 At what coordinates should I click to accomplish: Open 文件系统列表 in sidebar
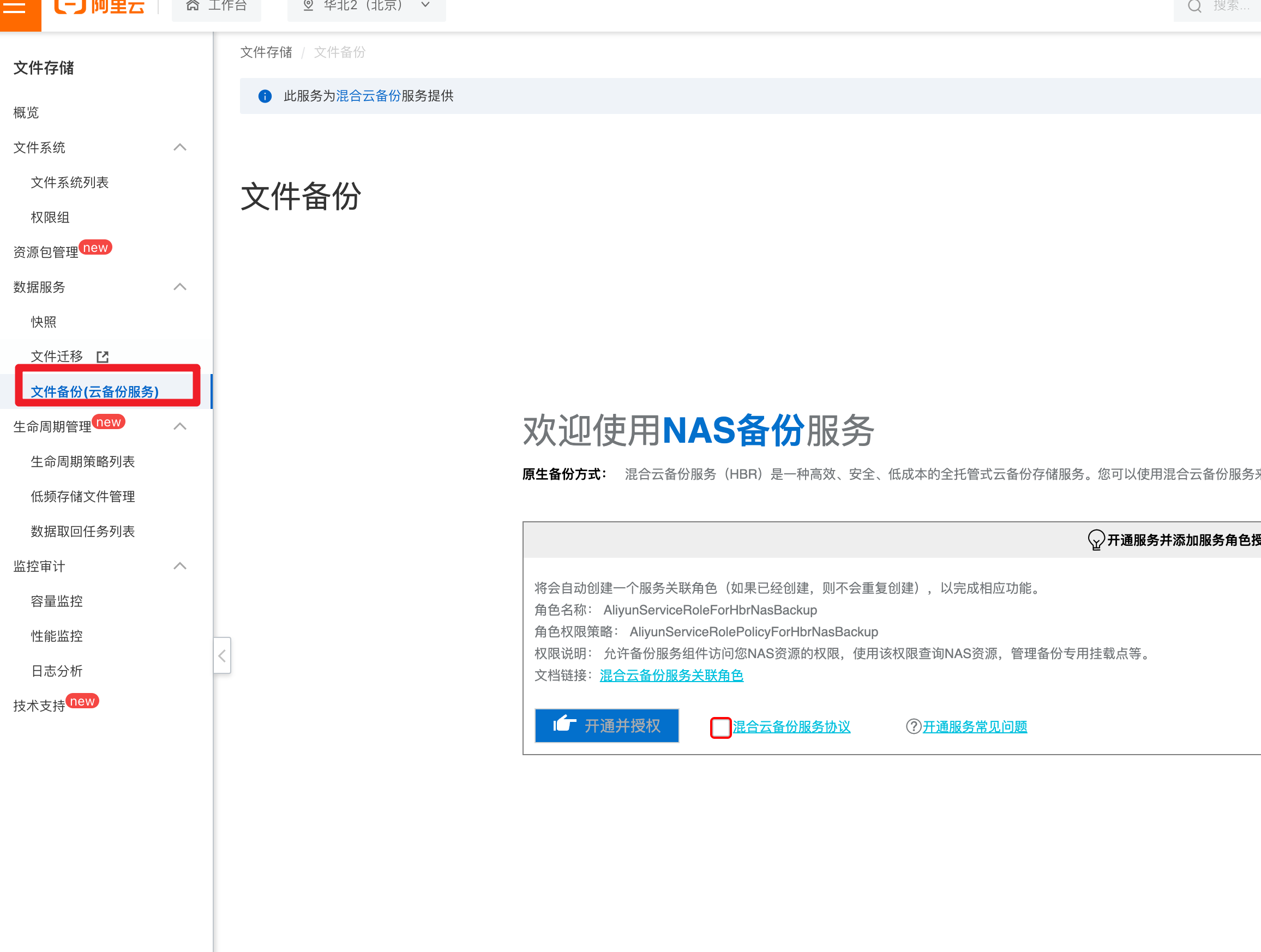pos(70,183)
